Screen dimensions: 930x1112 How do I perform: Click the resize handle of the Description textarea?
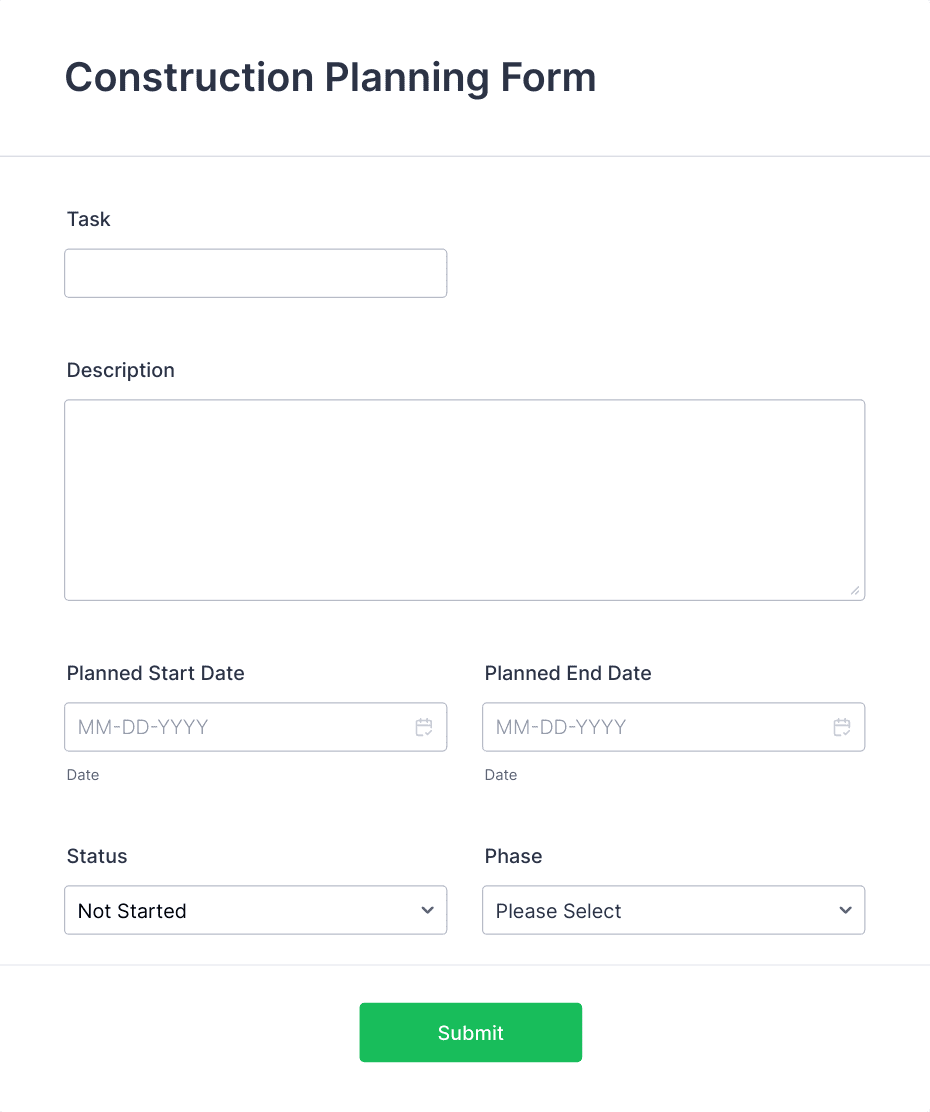pos(858,592)
